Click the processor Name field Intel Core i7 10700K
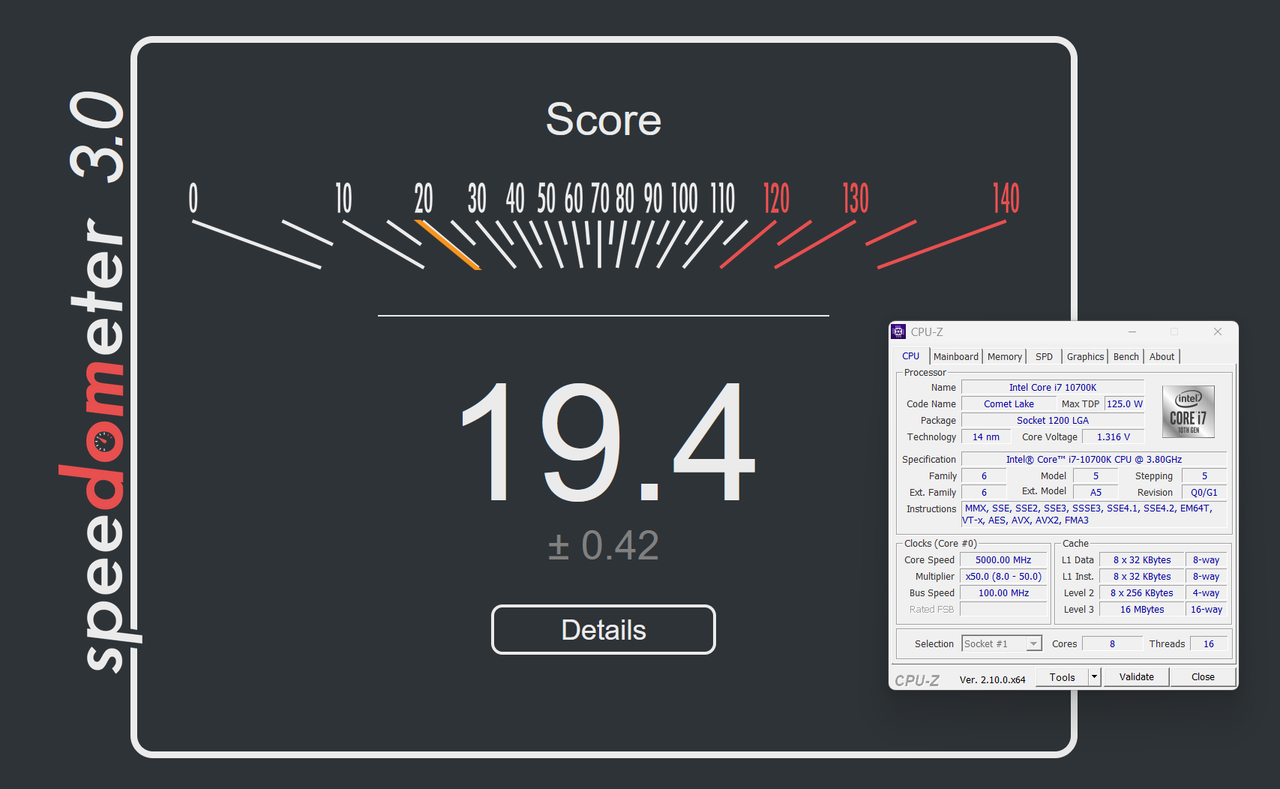1280x789 pixels. pos(1052,387)
